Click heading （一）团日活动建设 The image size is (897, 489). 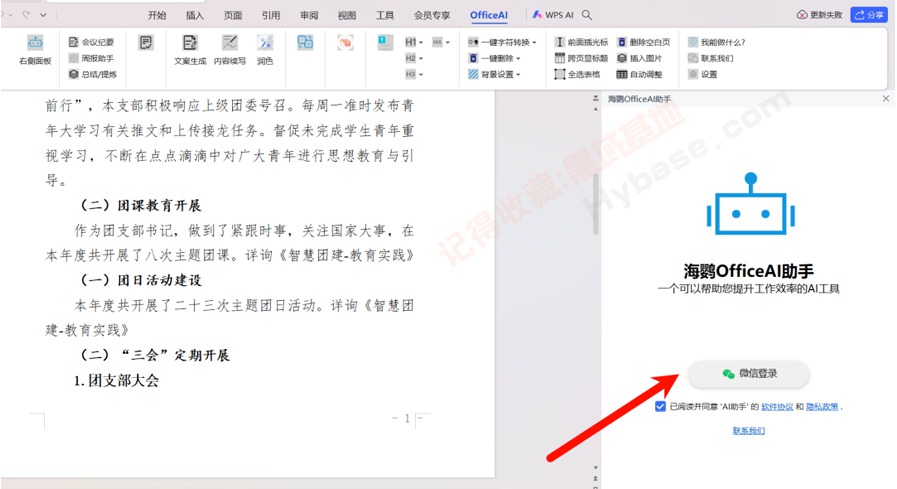pyautogui.click(x=140, y=280)
